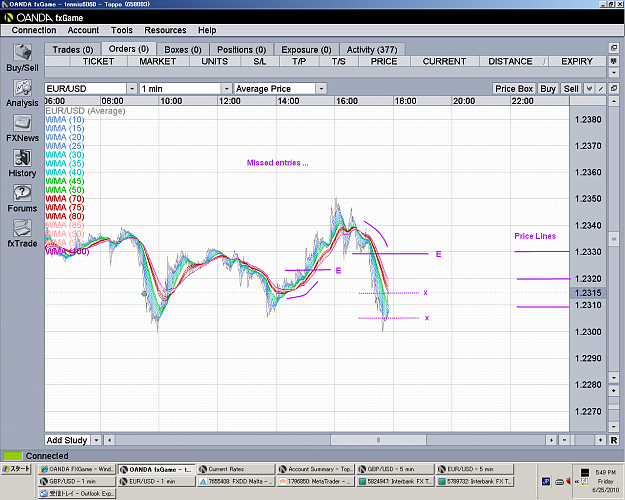Click the time zoom slider track
Image resolution: width=625 pixels, height=500 pixels.
pyautogui.click(x=582, y=440)
